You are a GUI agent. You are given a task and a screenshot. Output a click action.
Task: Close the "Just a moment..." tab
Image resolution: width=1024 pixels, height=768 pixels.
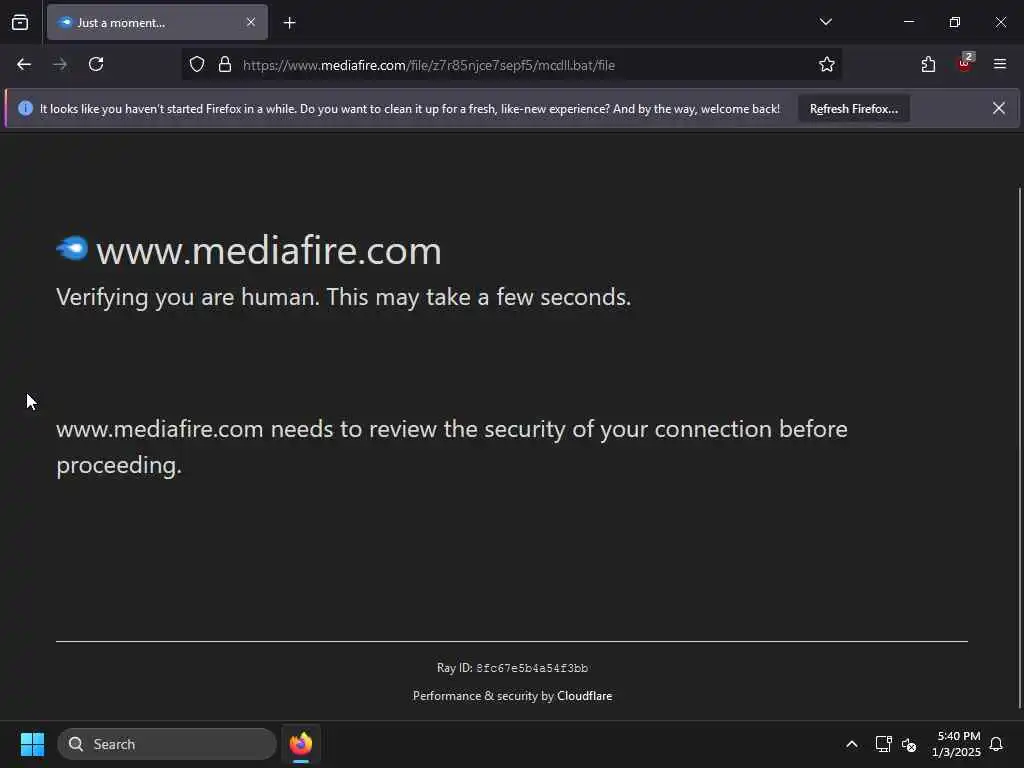point(251,23)
